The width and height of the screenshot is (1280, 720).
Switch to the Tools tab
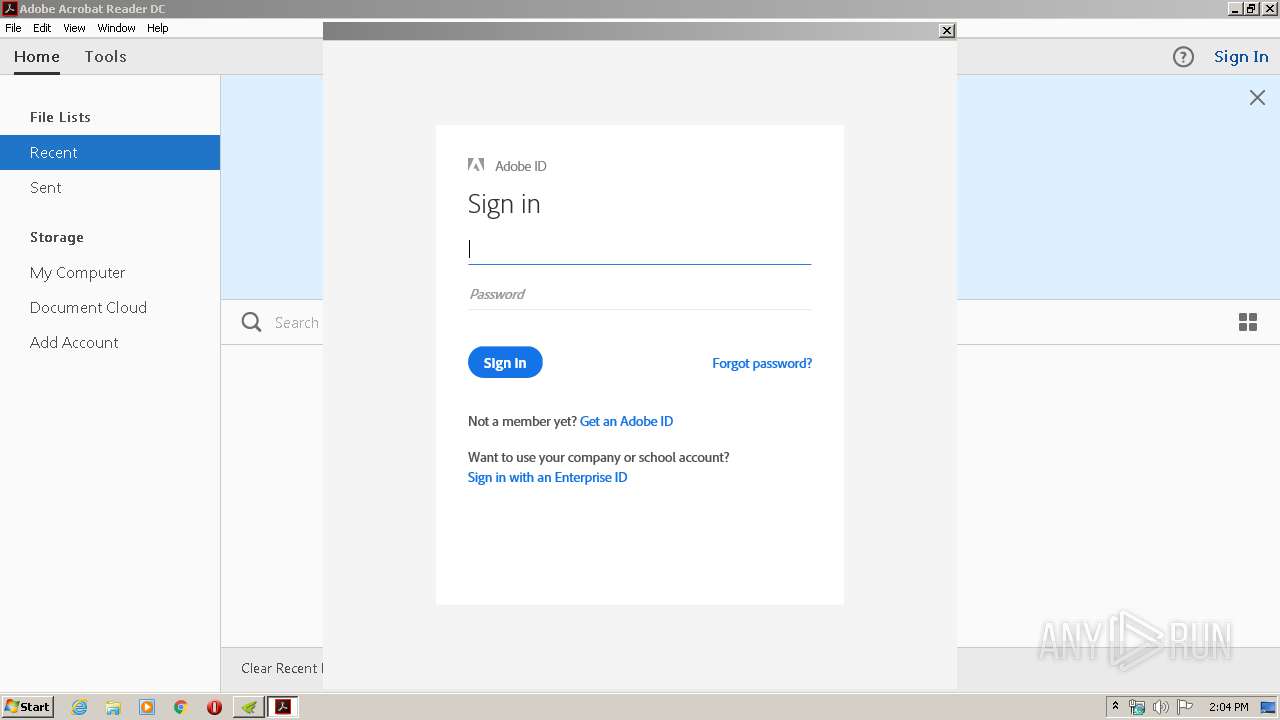[105, 57]
